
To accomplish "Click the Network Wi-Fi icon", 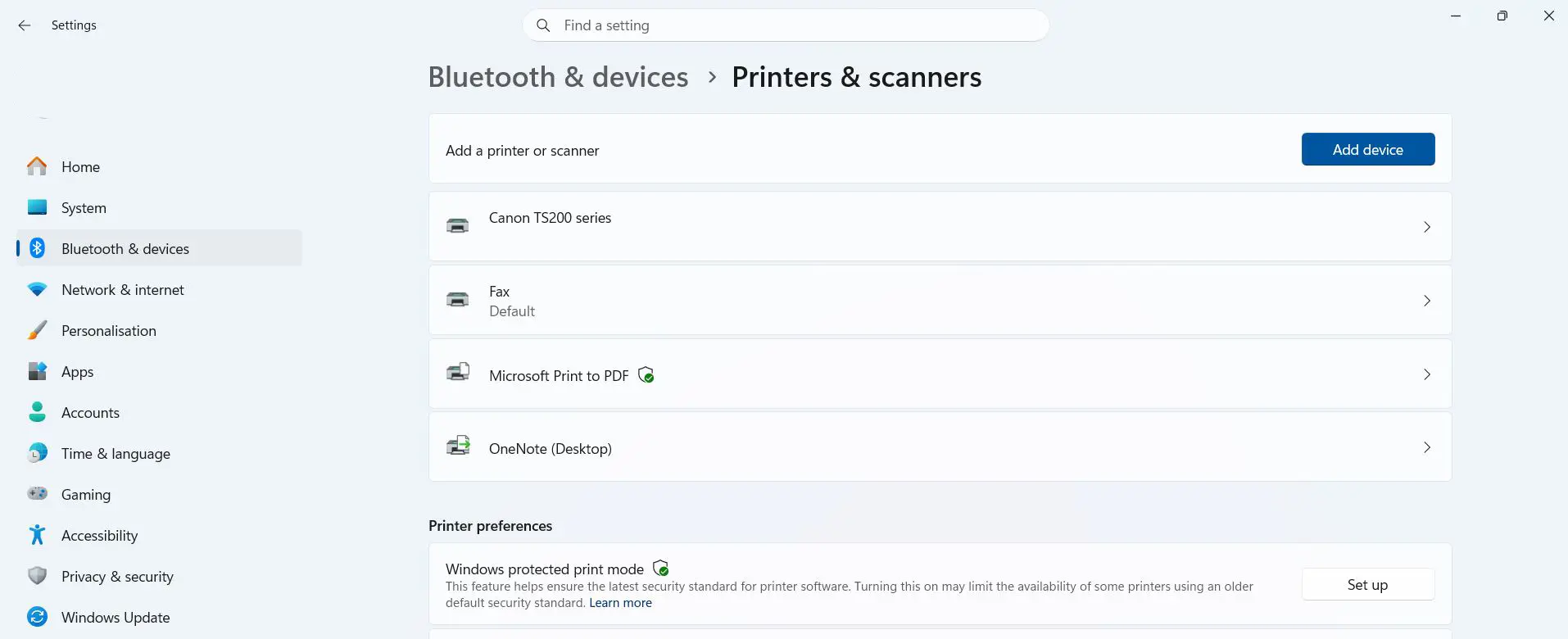I will pos(37,289).
